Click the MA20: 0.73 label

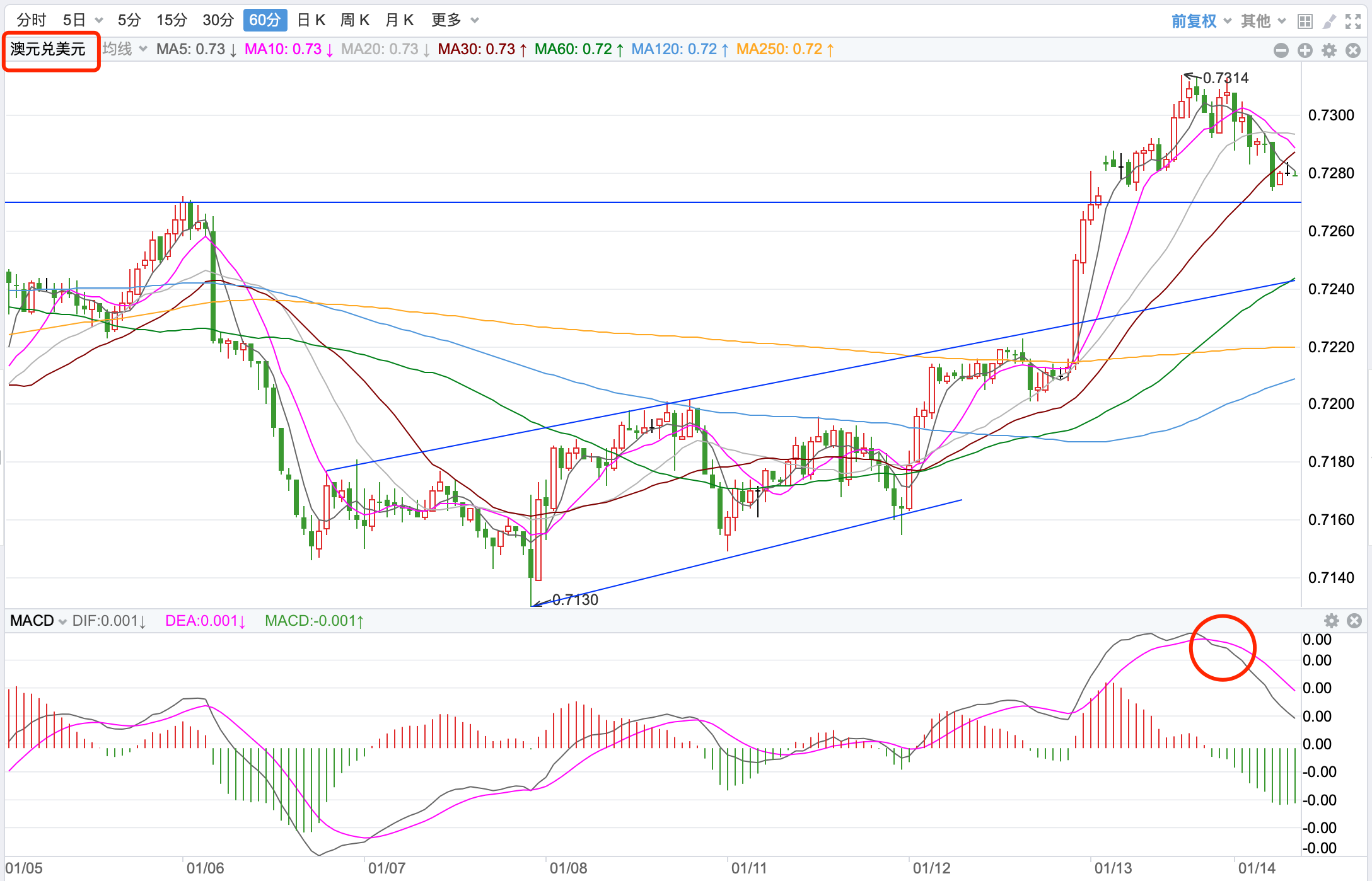coord(386,49)
